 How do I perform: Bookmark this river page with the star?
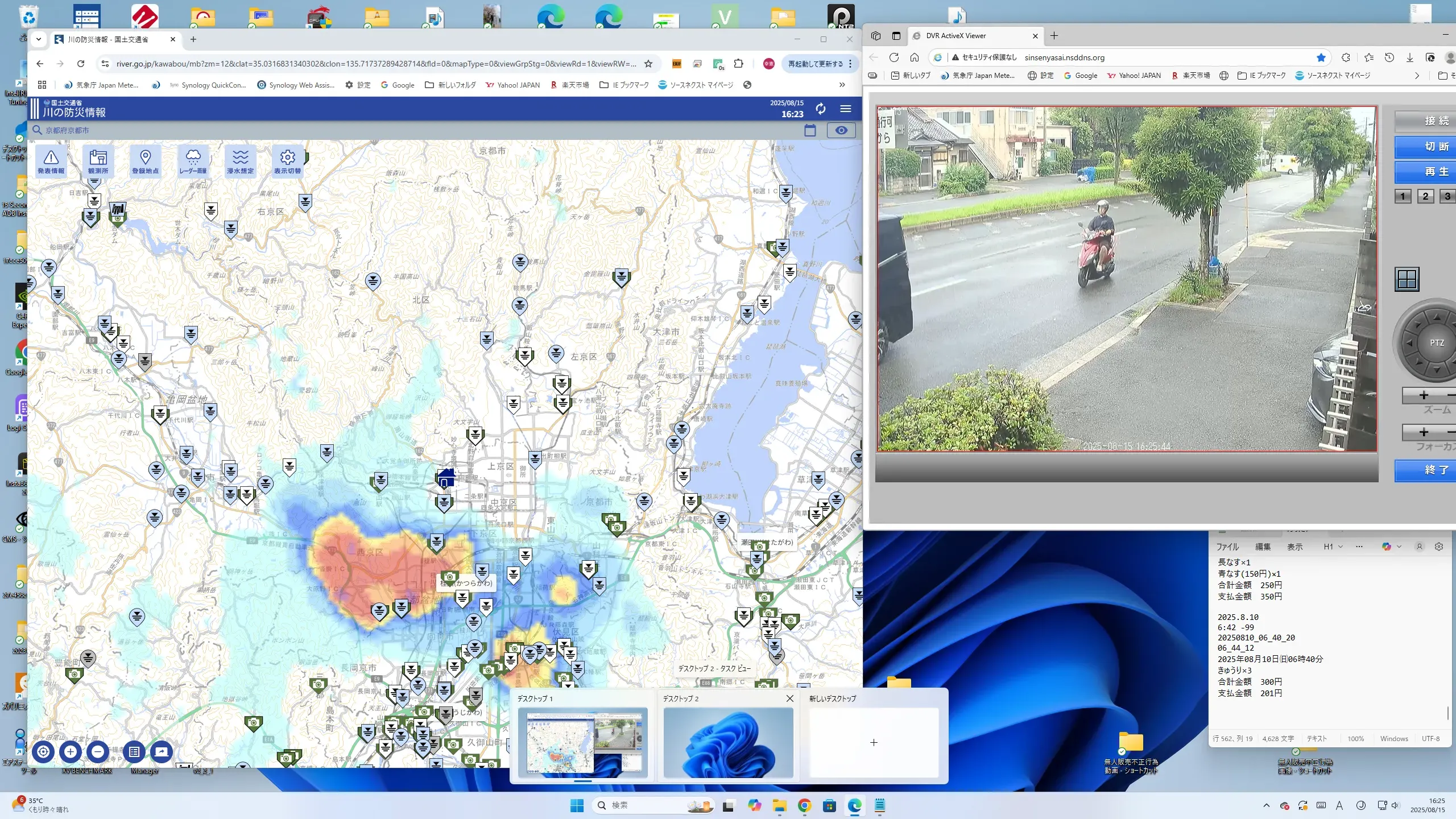click(648, 64)
